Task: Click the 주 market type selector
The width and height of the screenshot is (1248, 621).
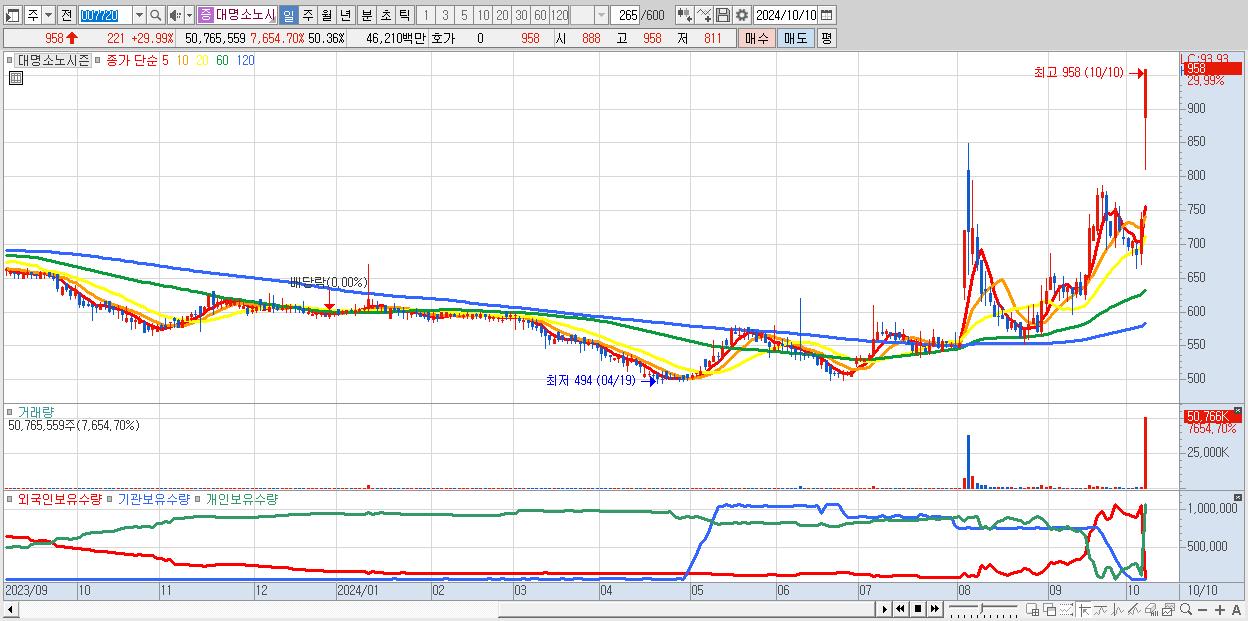Action: click(33, 15)
